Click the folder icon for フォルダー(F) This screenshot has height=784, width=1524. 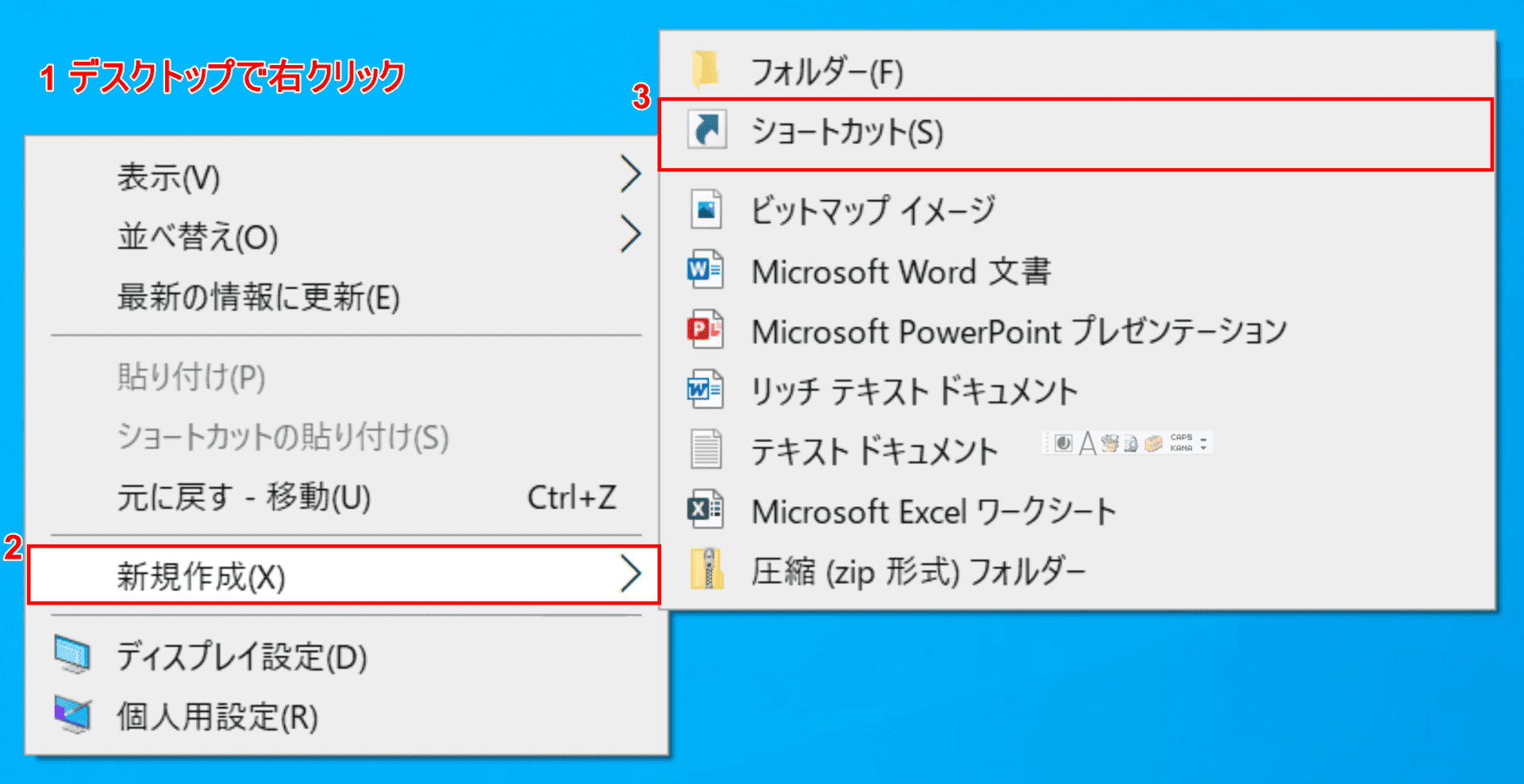tap(706, 68)
